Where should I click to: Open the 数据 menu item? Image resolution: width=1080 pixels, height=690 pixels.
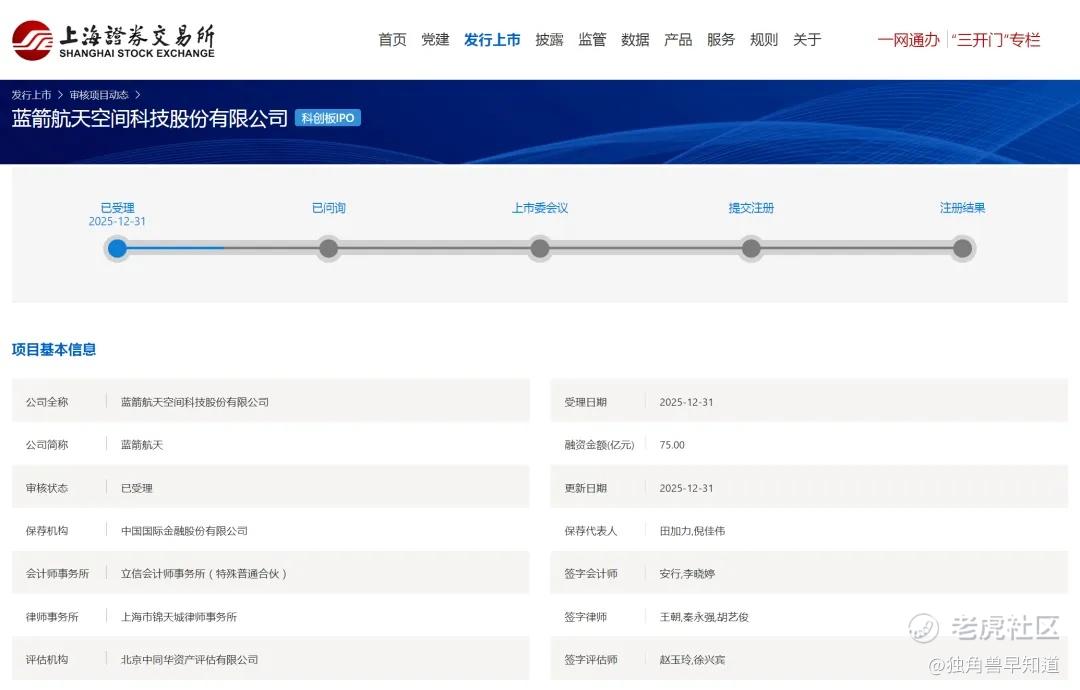(x=635, y=40)
